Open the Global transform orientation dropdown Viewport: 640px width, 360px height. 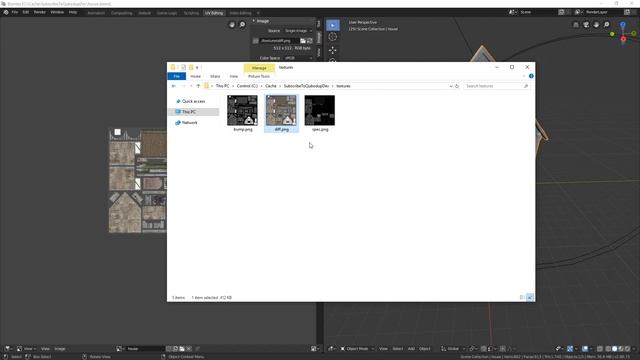pos(453,349)
